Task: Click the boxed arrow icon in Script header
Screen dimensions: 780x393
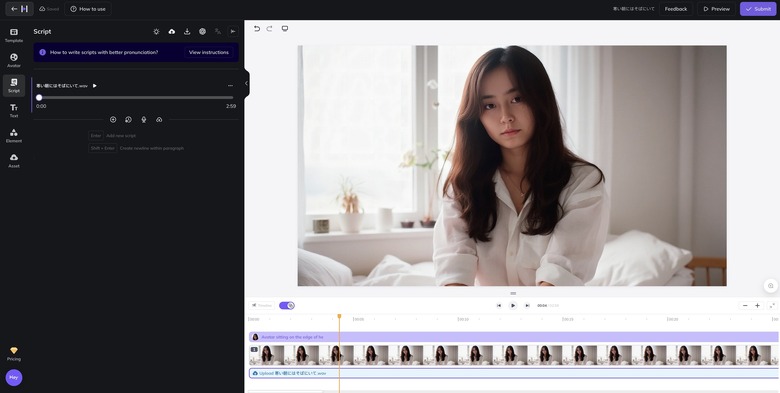Action: tap(233, 31)
